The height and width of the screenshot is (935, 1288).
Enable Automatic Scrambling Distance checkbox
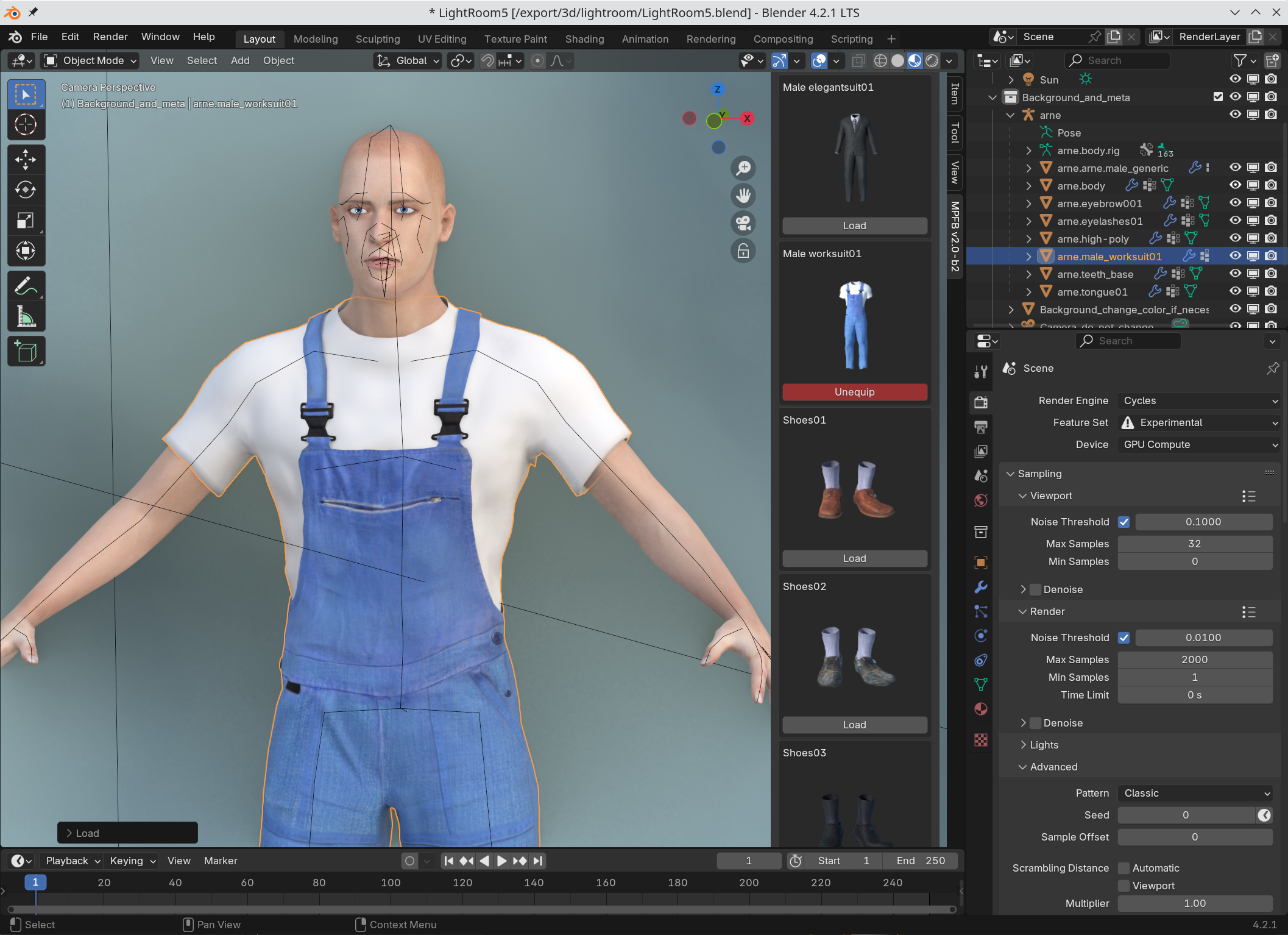click(x=1124, y=868)
